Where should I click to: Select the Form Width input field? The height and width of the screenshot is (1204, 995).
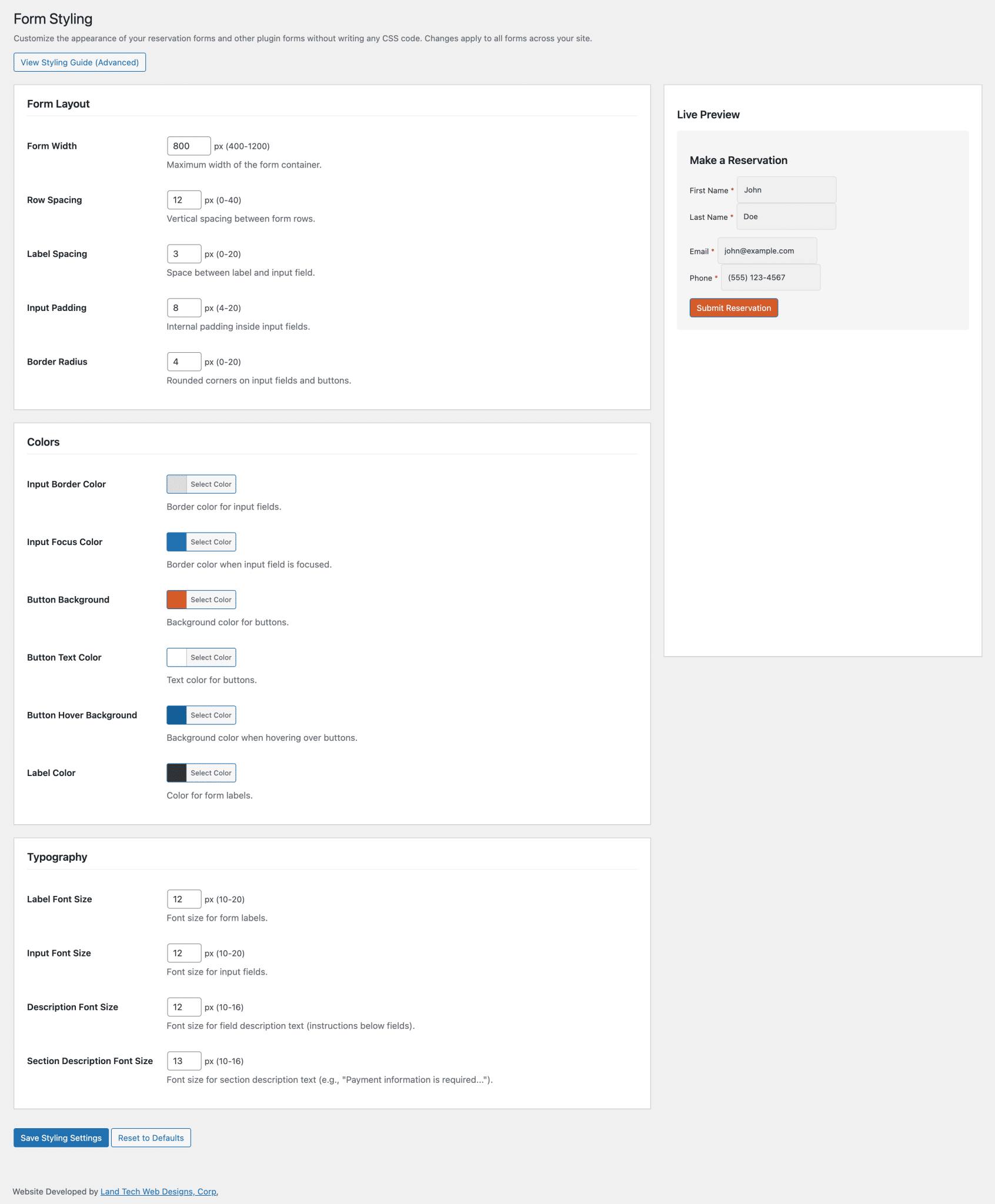tap(188, 146)
